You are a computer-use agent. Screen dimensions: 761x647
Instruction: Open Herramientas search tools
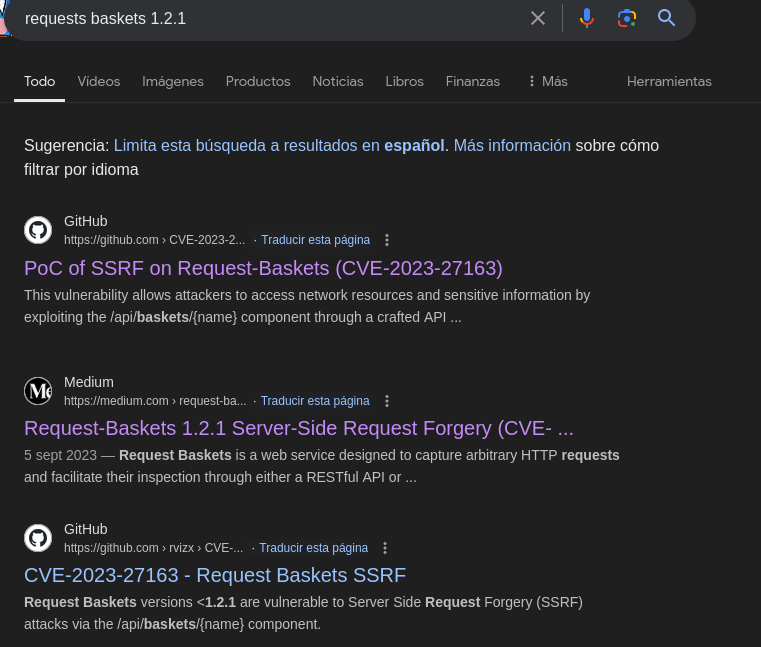(x=669, y=82)
